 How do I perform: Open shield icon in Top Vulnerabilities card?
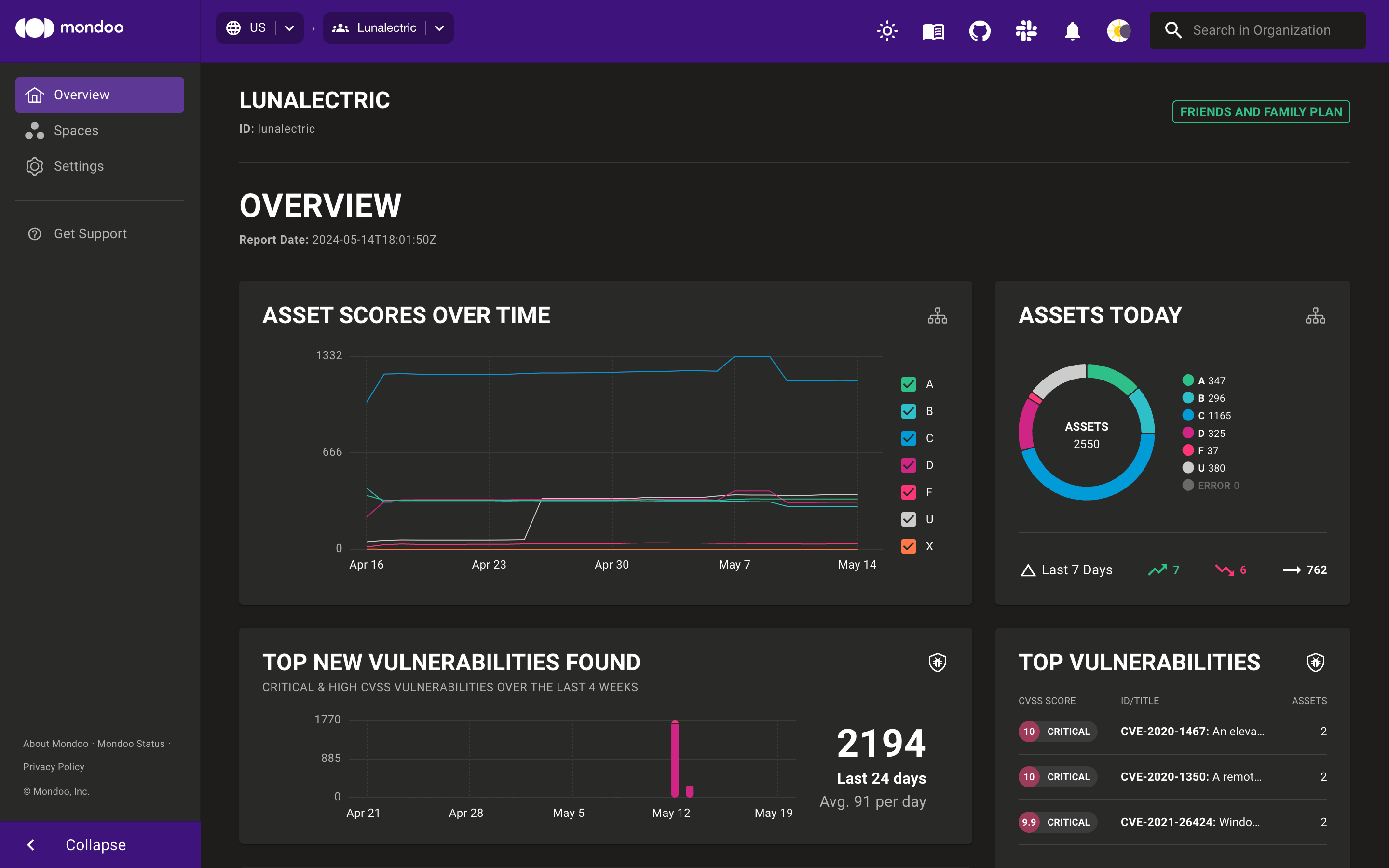click(1316, 663)
